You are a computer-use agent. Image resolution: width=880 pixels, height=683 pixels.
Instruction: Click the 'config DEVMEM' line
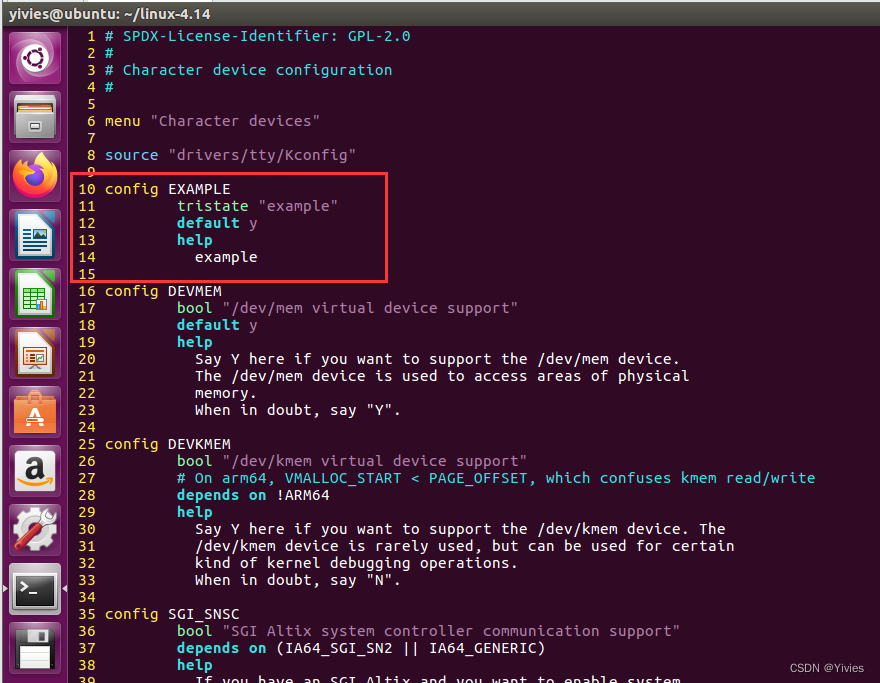point(163,291)
